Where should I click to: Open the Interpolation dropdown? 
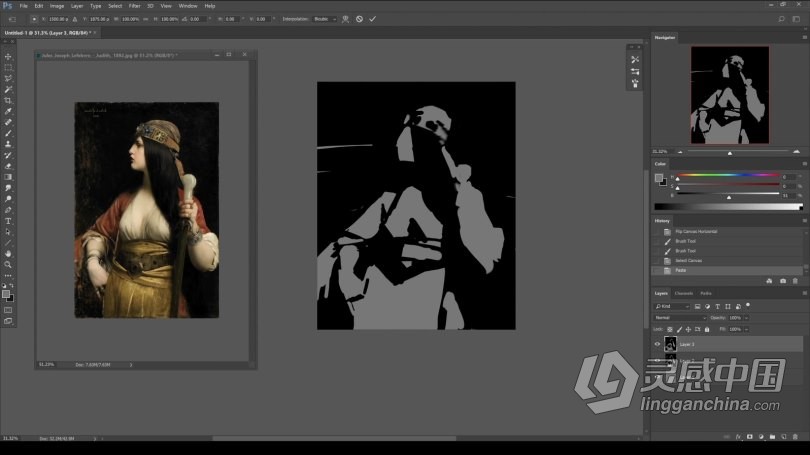325,19
